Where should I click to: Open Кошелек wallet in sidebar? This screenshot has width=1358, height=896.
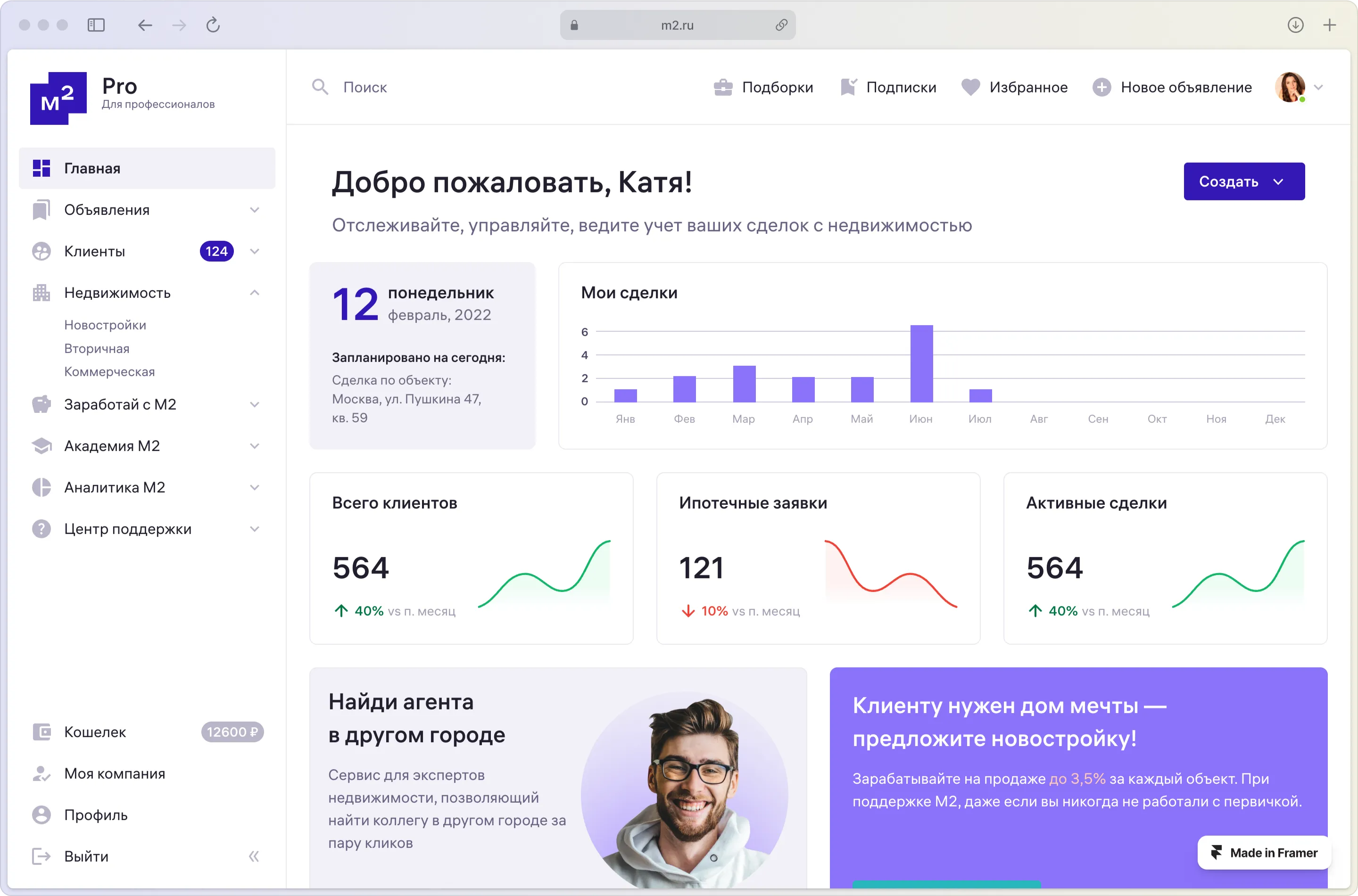95,732
